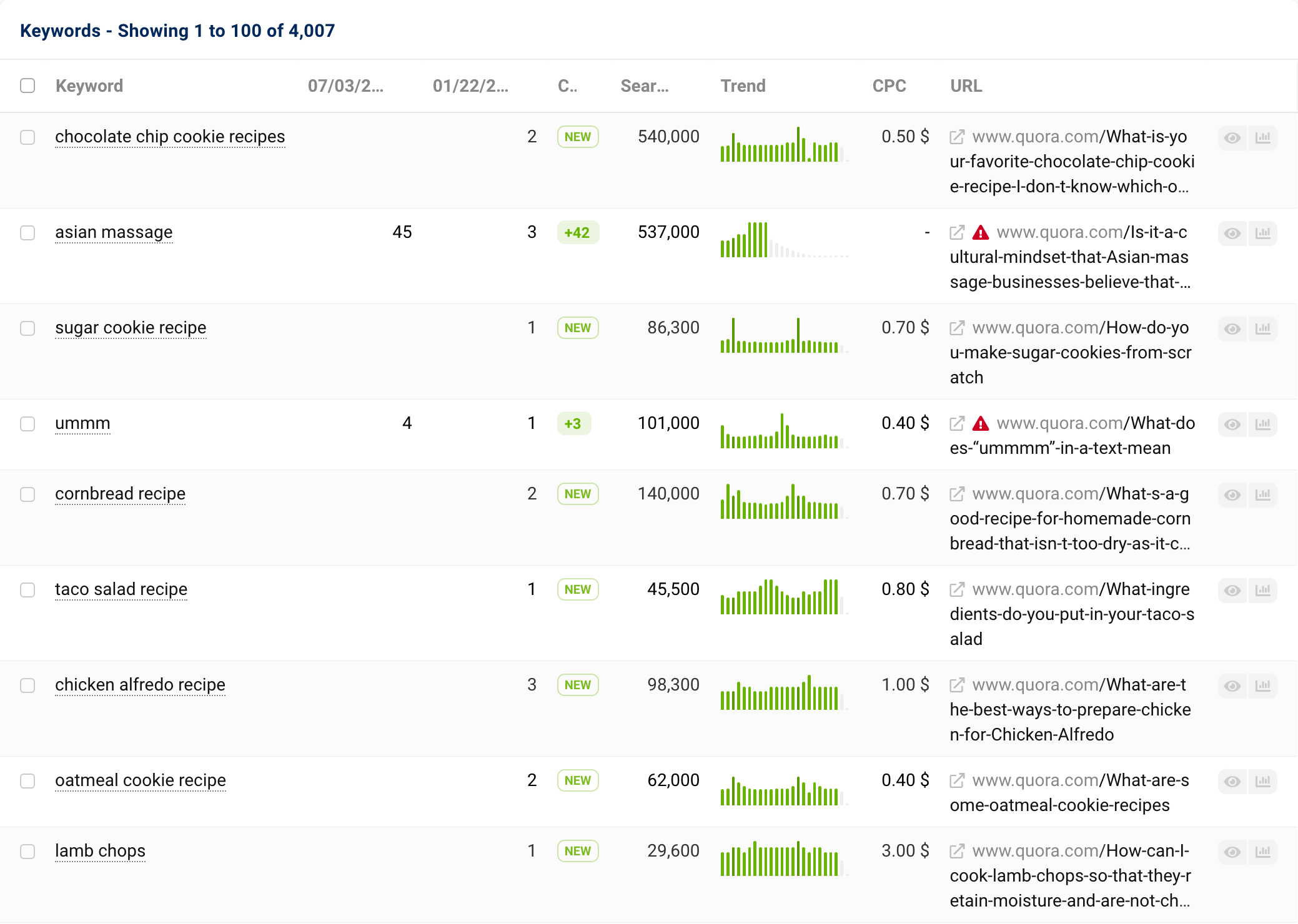This screenshot has height=924, width=1298.
Task: Open external link icon in taco salad recipe row
Action: click(957, 589)
